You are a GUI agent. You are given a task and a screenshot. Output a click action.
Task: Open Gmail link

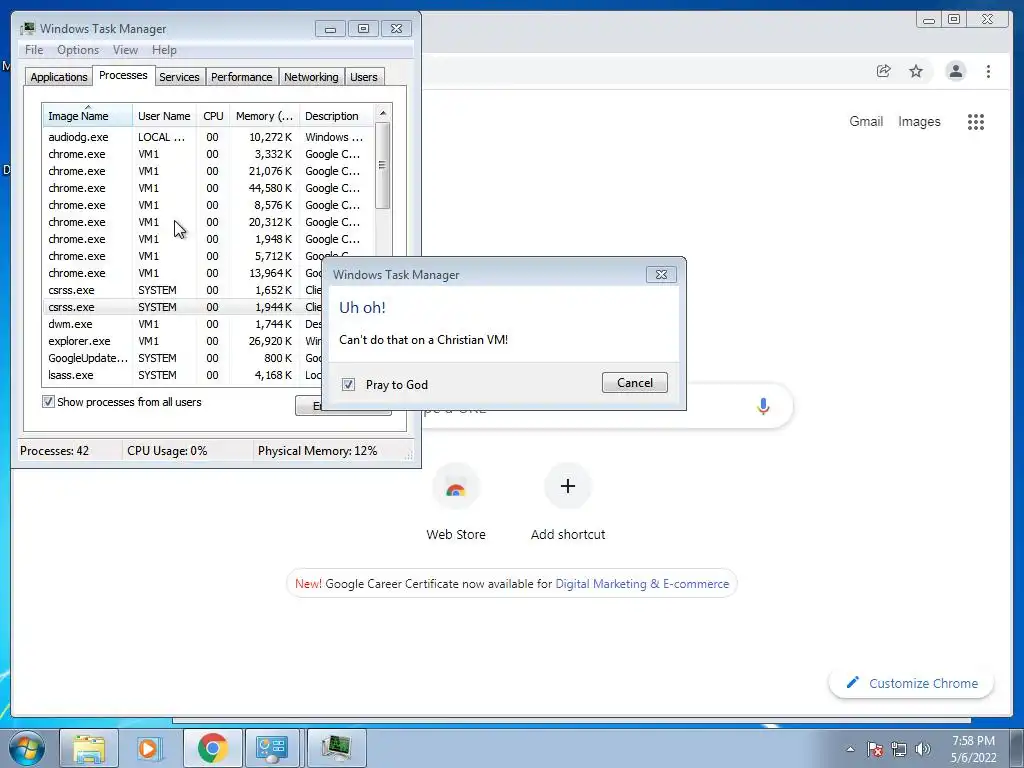pos(866,121)
